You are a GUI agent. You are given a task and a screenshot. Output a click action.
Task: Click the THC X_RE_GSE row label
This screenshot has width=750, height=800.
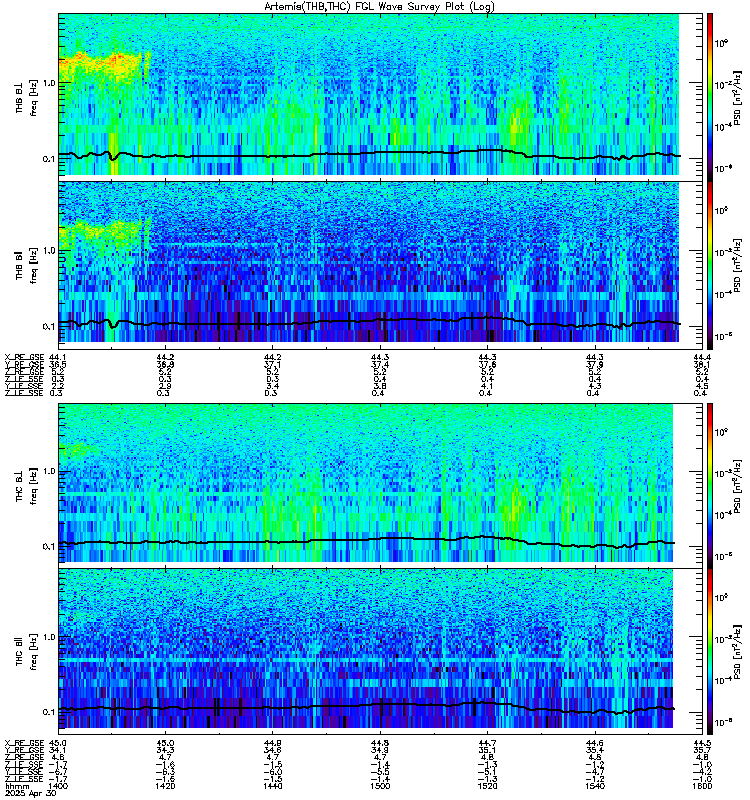(x=24, y=743)
